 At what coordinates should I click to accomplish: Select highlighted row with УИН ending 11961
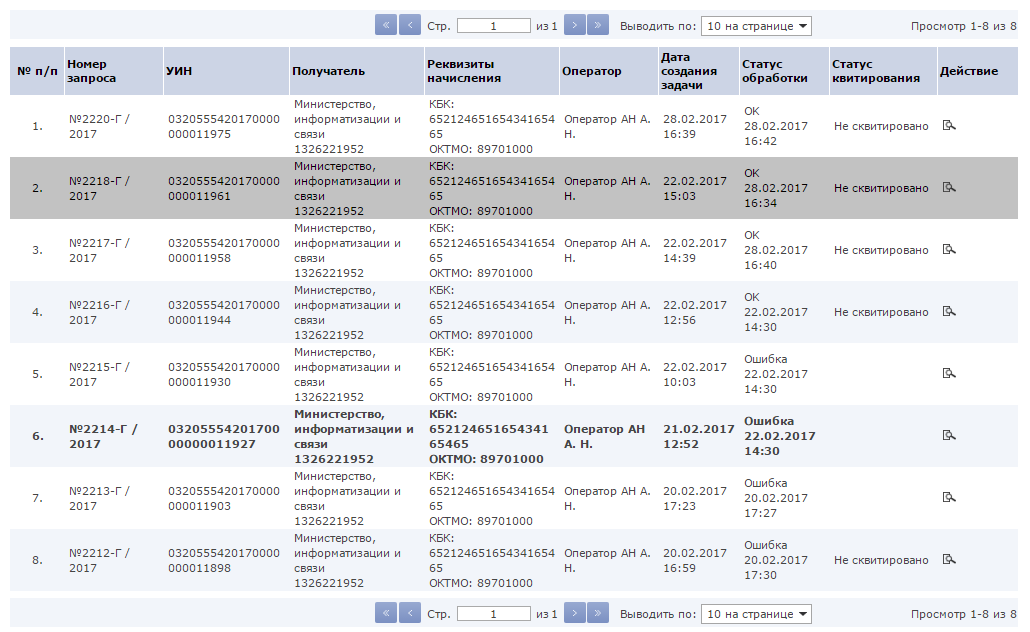(x=514, y=188)
